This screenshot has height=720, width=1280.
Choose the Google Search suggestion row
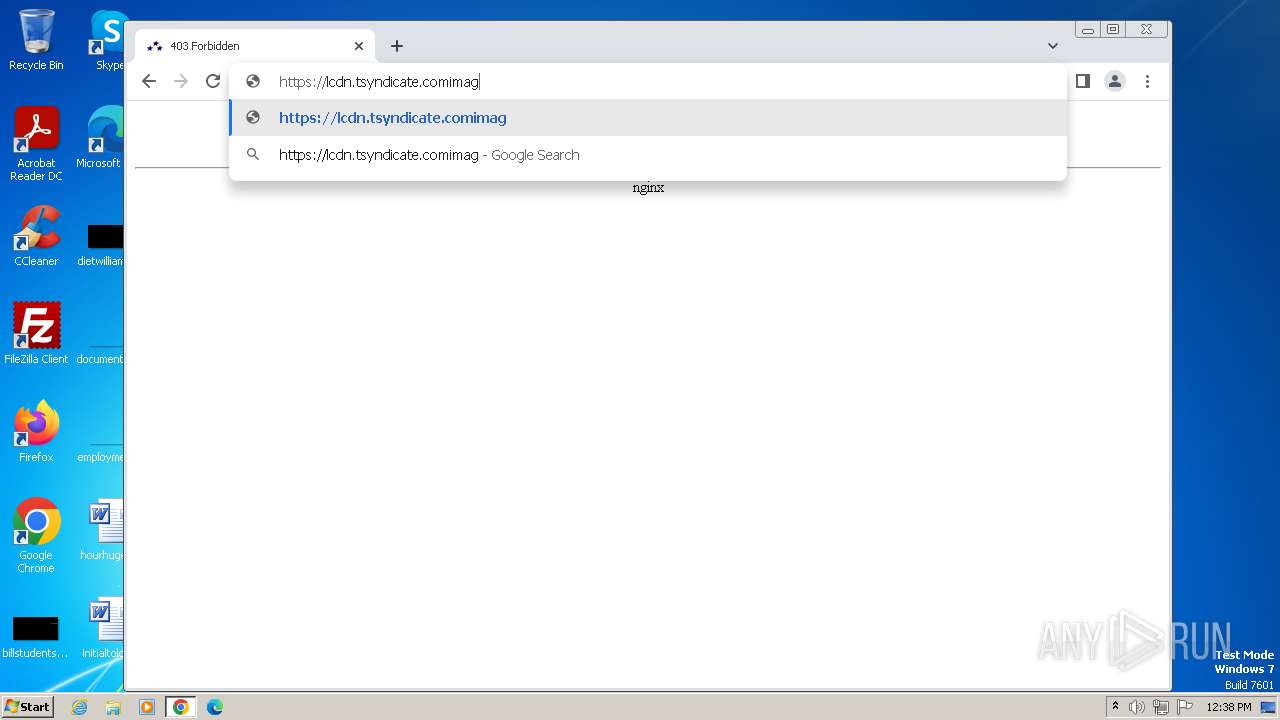pyautogui.click(x=648, y=155)
